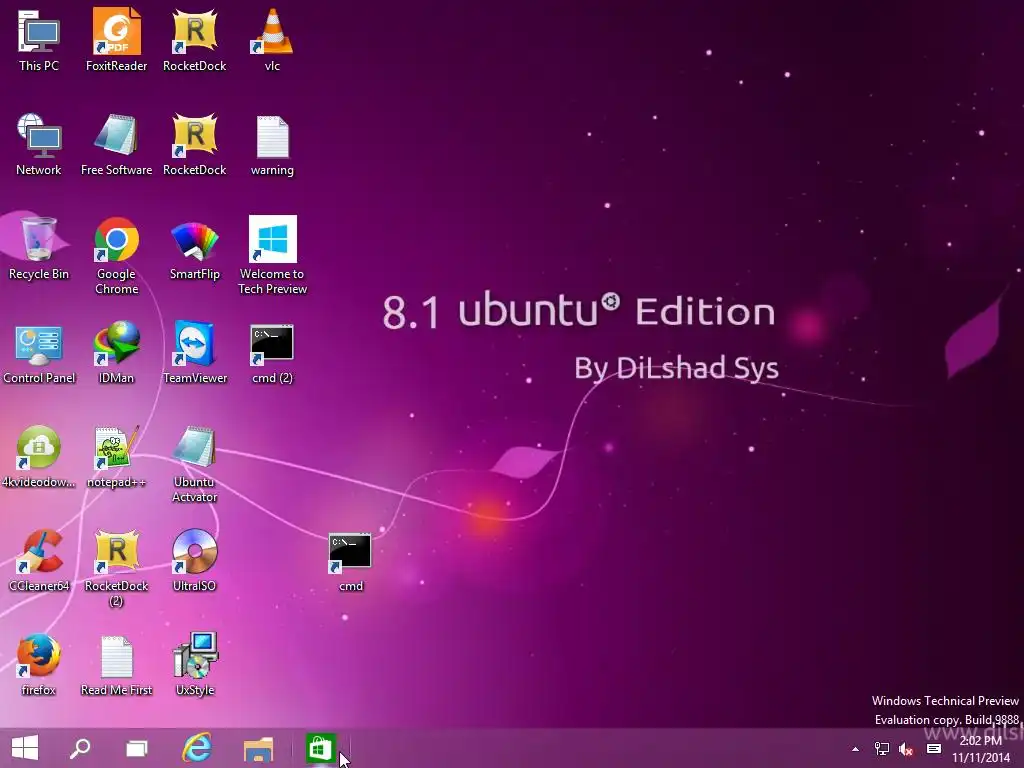This screenshot has width=1024, height=768.
Task: Open the Ubuntu Actvator file
Action: click(x=195, y=464)
